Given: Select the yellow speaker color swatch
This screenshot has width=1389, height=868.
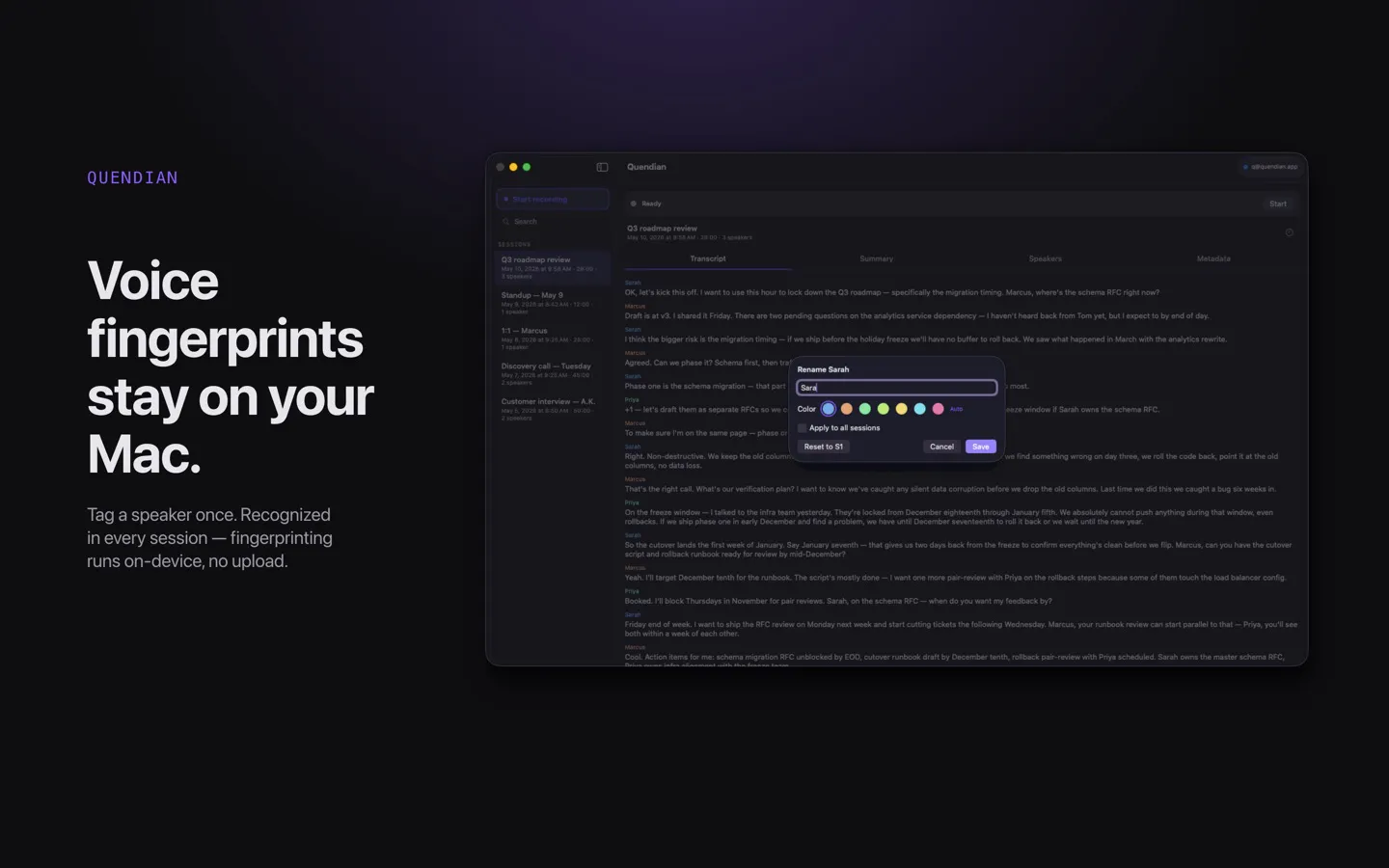Looking at the screenshot, I should (x=901, y=409).
